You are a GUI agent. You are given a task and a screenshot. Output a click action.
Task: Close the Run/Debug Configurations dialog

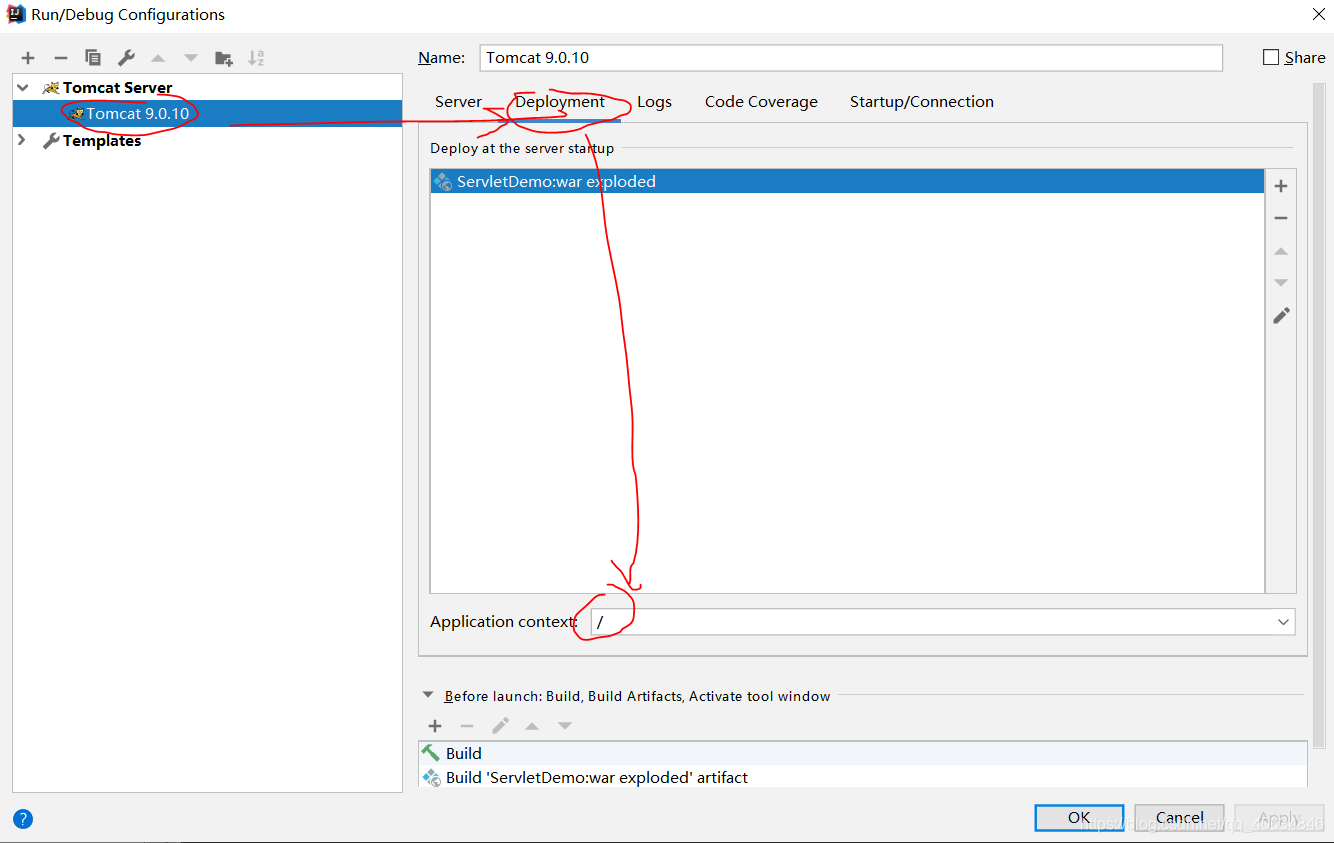1318,14
